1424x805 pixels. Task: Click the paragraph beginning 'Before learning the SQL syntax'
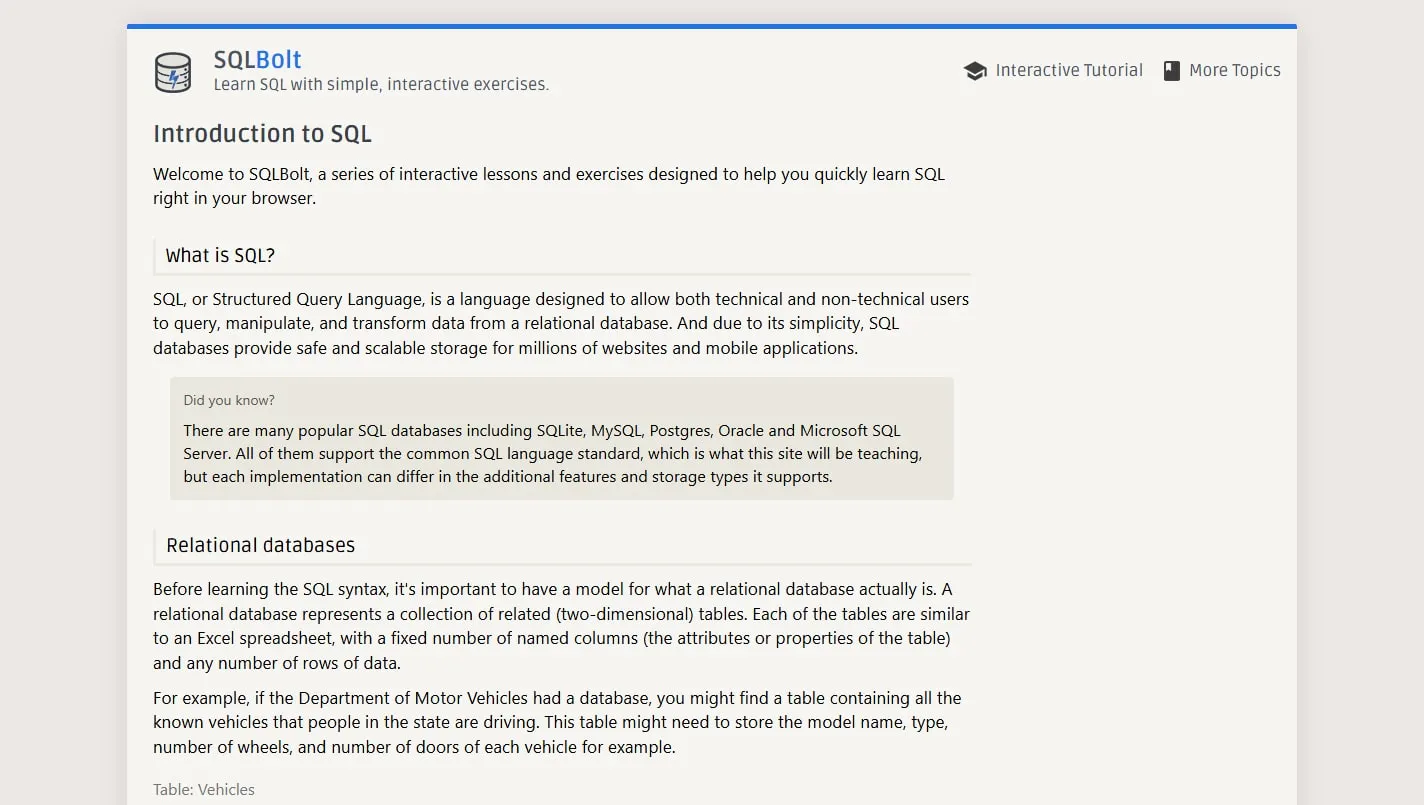561,626
